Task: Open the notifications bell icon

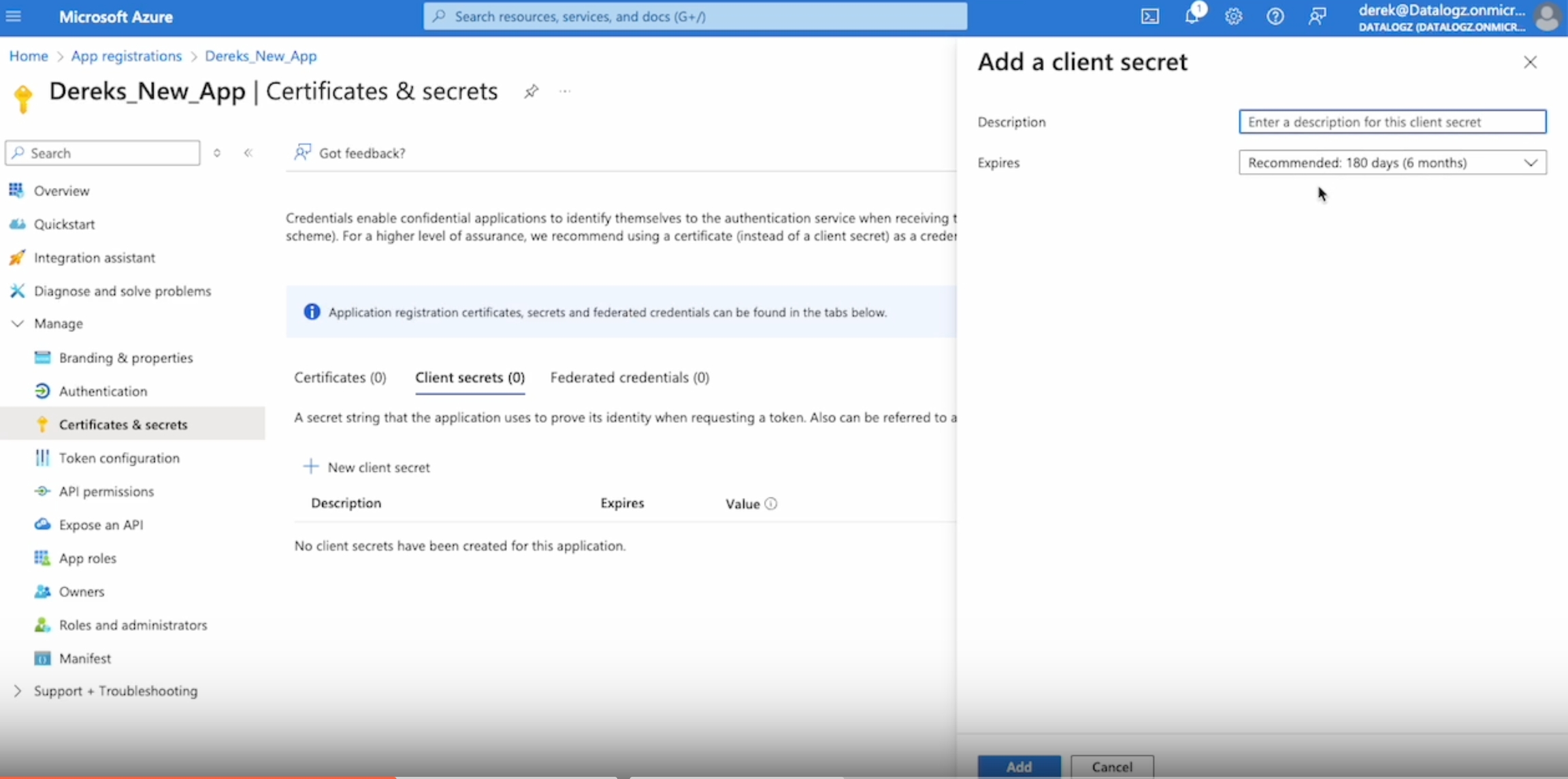Action: [x=1192, y=16]
